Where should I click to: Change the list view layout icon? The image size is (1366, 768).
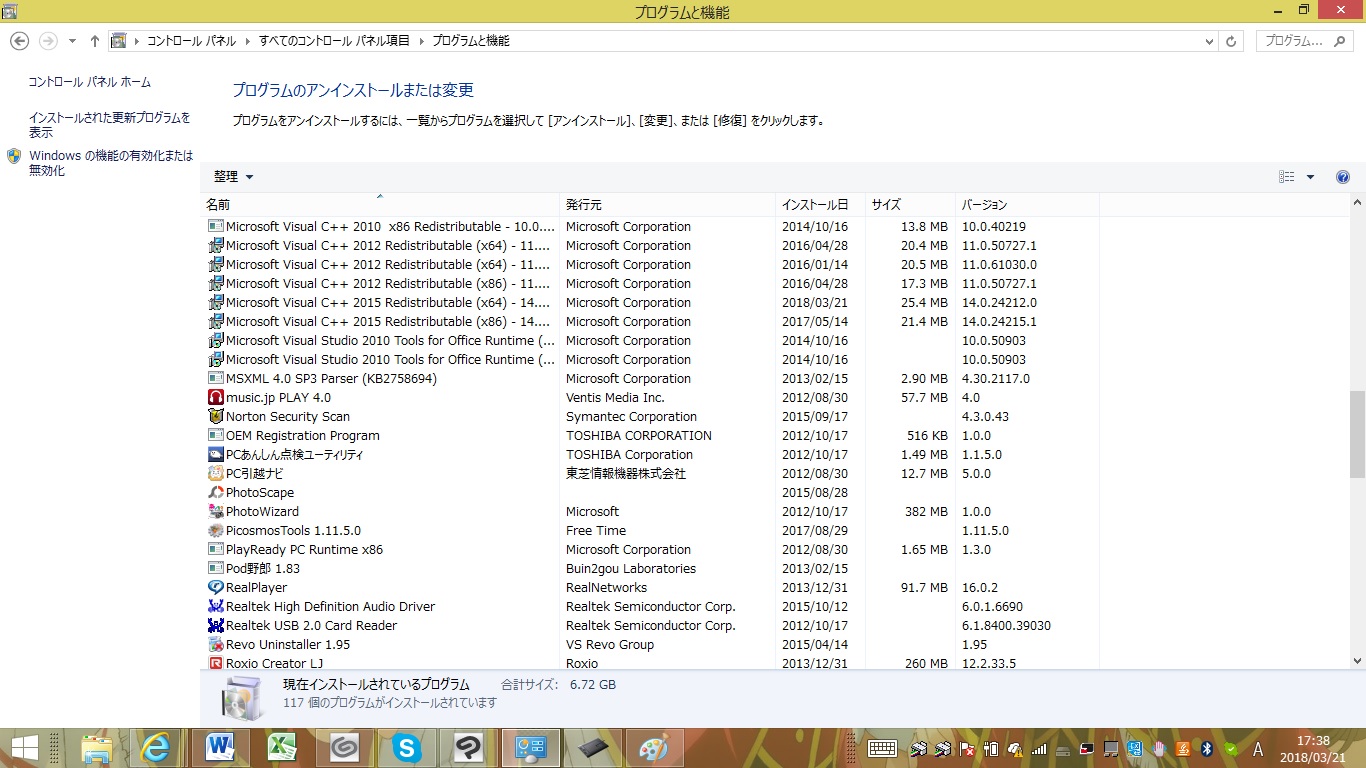[x=1287, y=177]
